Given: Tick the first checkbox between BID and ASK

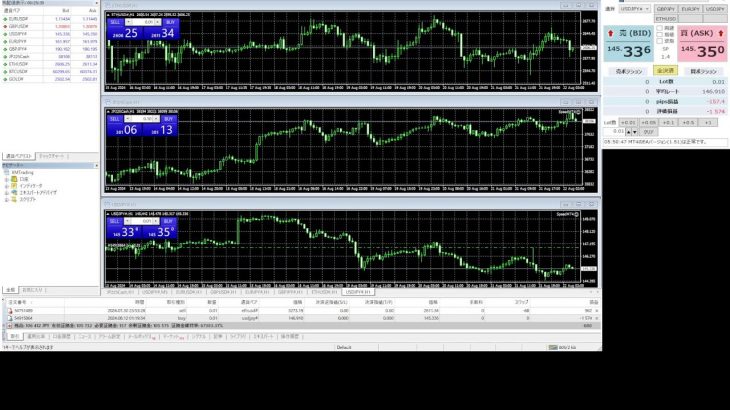Looking at the screenshot, I should [659, 27].
